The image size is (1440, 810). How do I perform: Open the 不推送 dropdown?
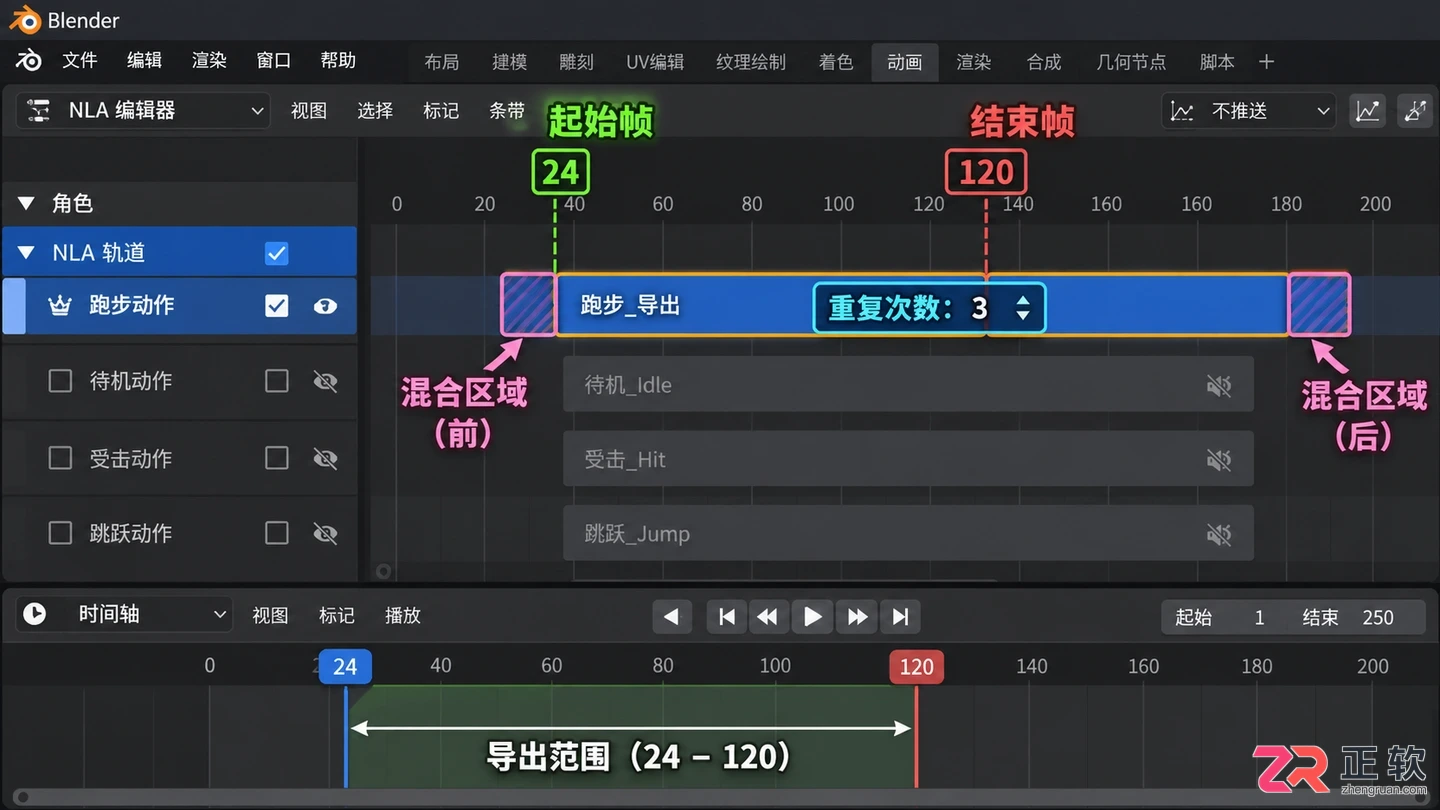point(1250,111)
